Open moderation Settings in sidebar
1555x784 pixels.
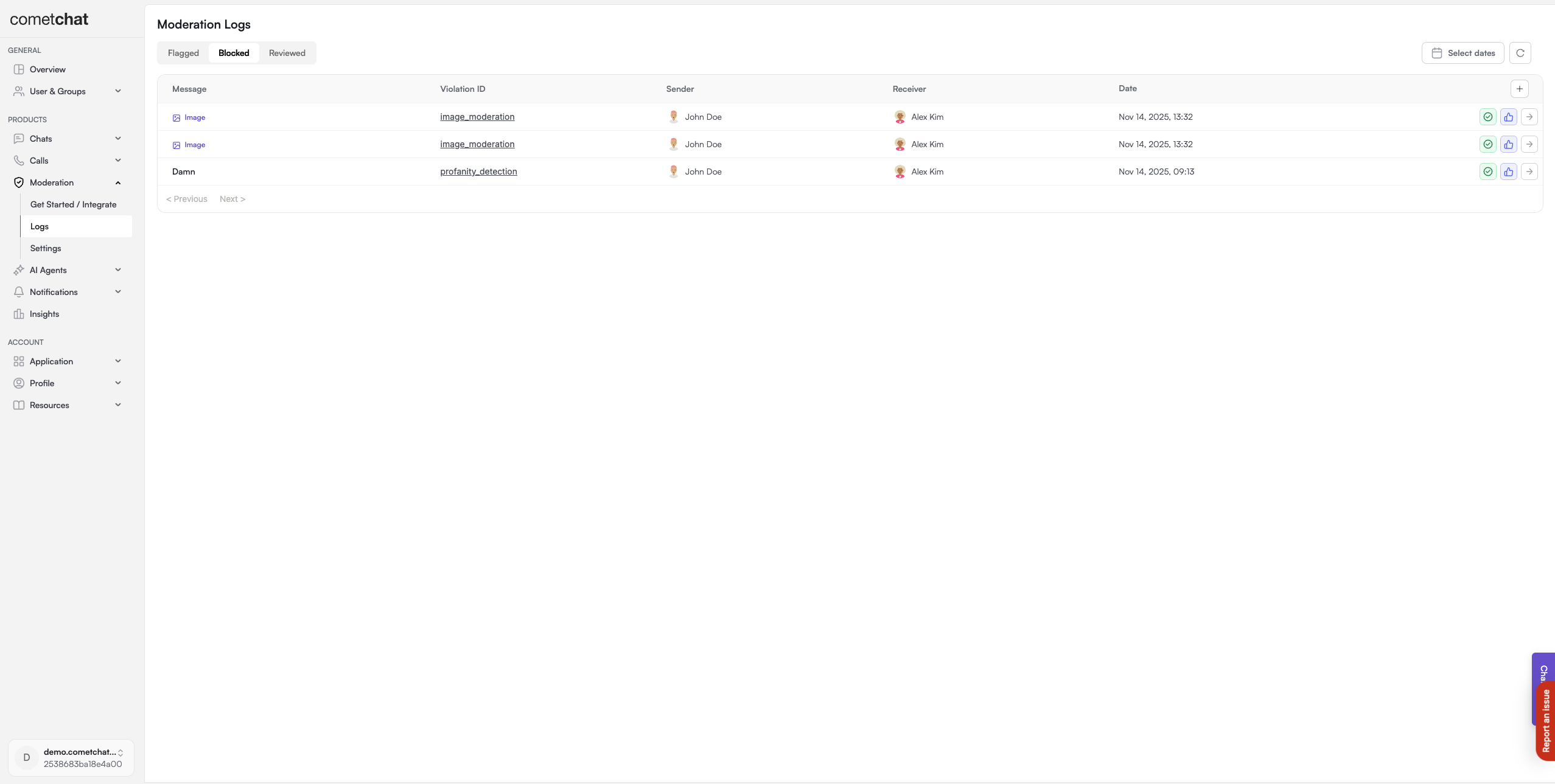(46, 248)
